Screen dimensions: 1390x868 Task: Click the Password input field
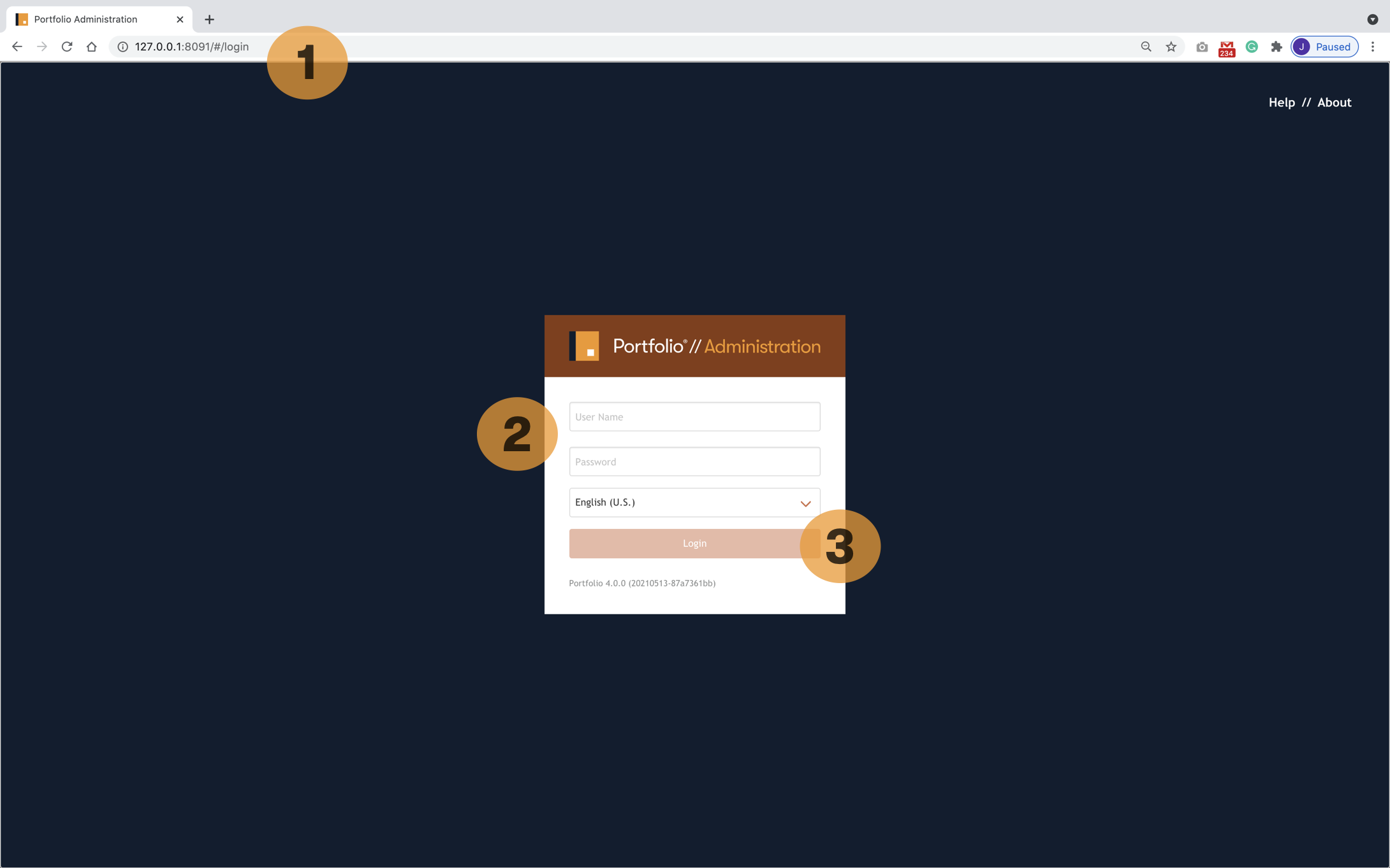694,461
